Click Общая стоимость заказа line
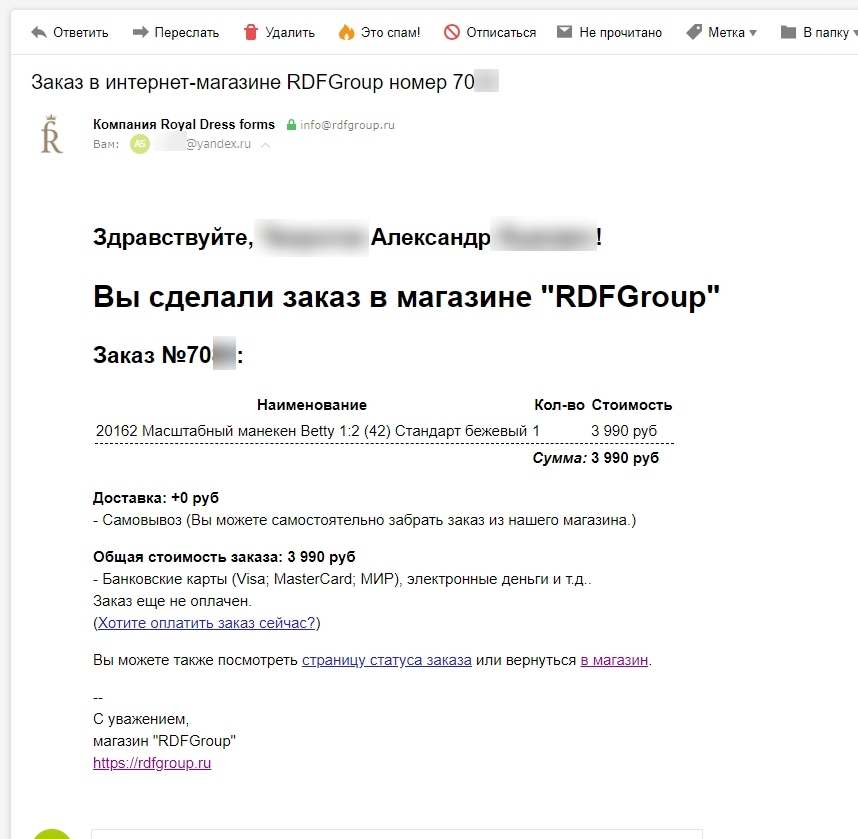 [224, 557]
